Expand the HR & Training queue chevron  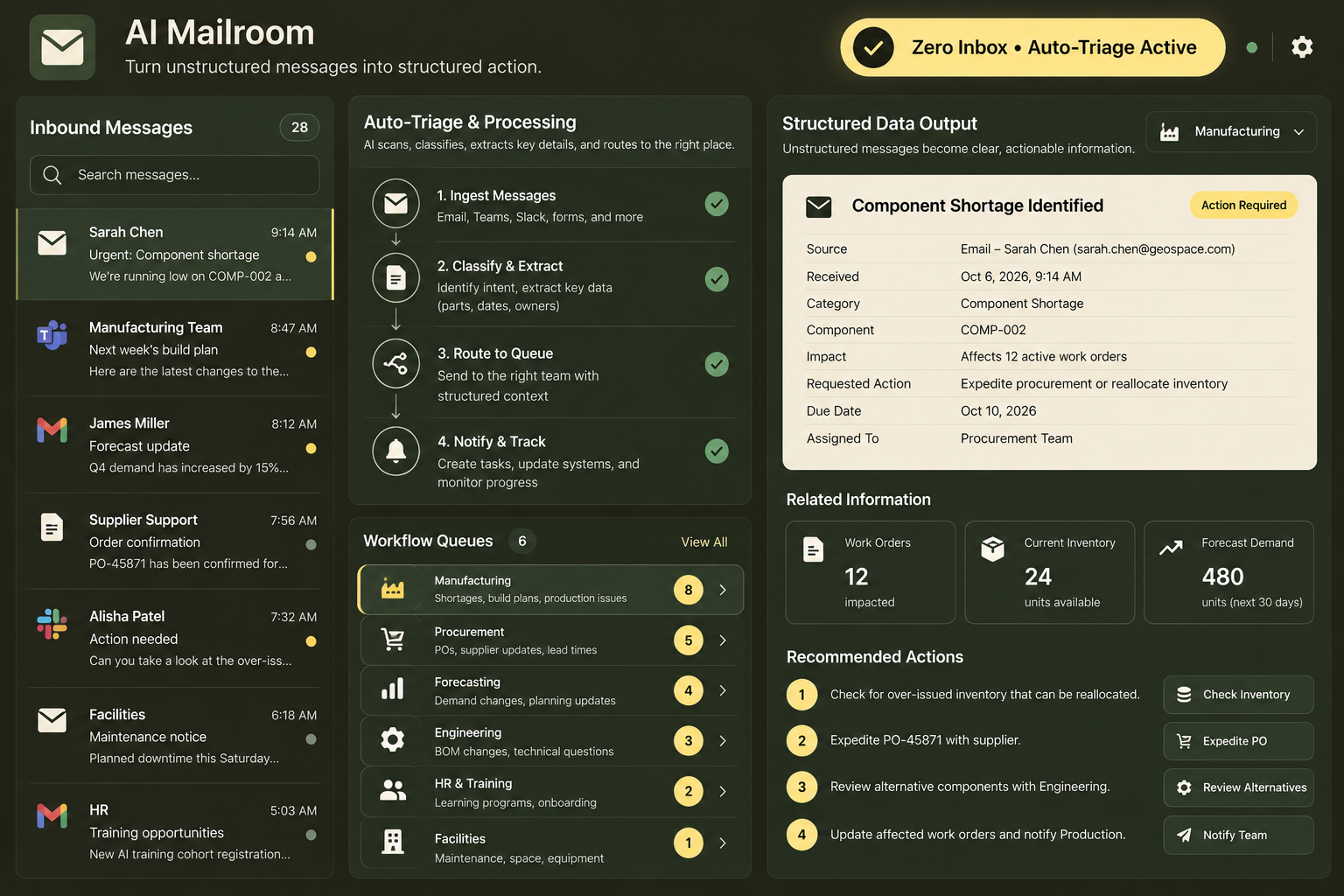pyautogui.click(x=723, y=792)
